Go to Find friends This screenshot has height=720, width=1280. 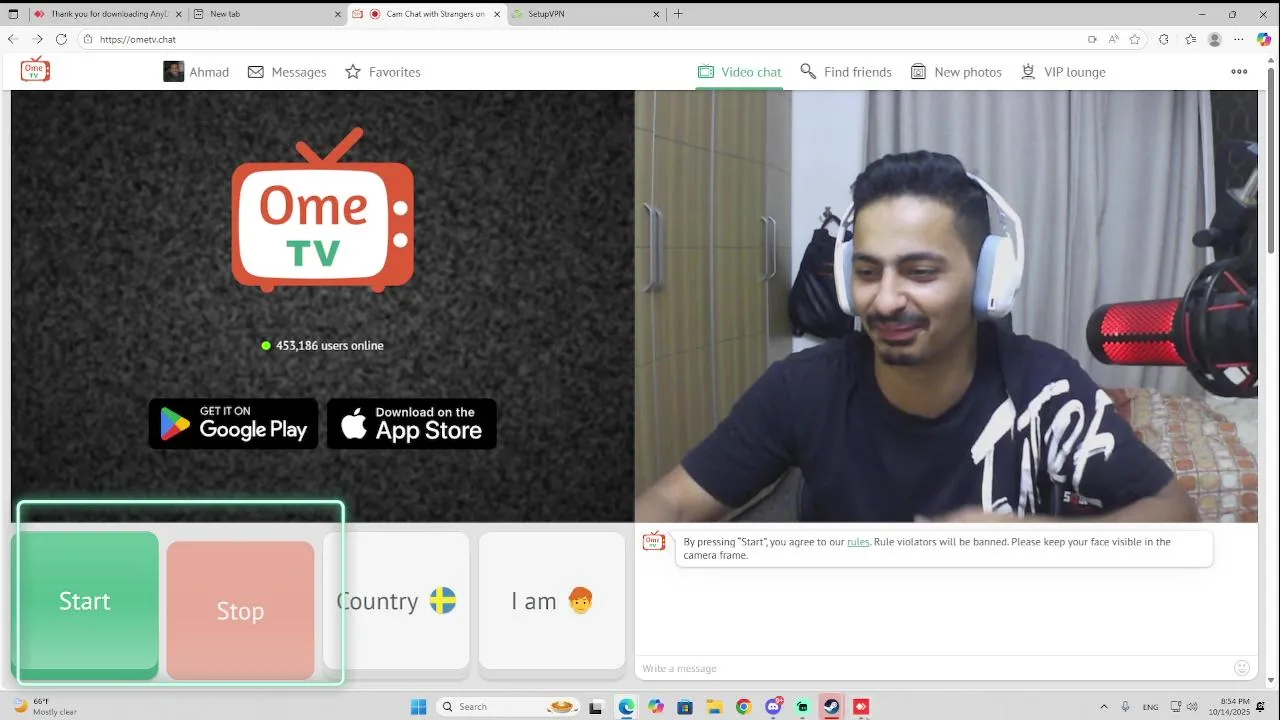(x=846, y=72)
